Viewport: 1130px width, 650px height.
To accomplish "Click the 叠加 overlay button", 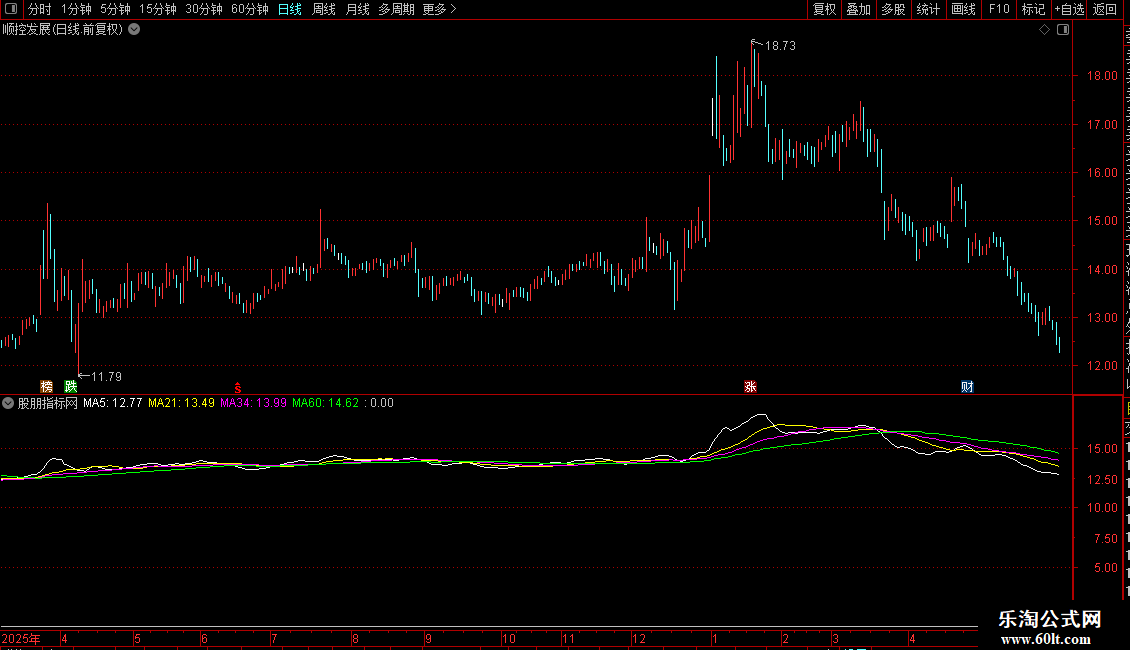I will 859,9.
